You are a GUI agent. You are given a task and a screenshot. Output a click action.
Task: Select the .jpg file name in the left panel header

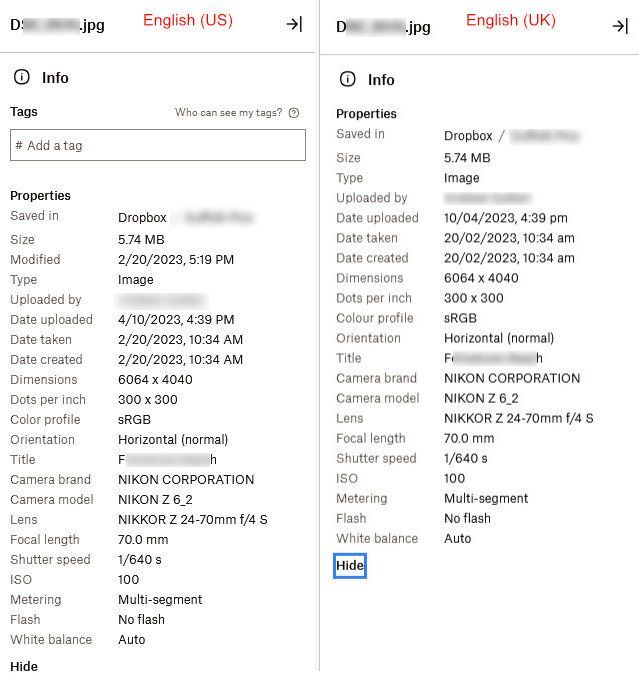57,25
